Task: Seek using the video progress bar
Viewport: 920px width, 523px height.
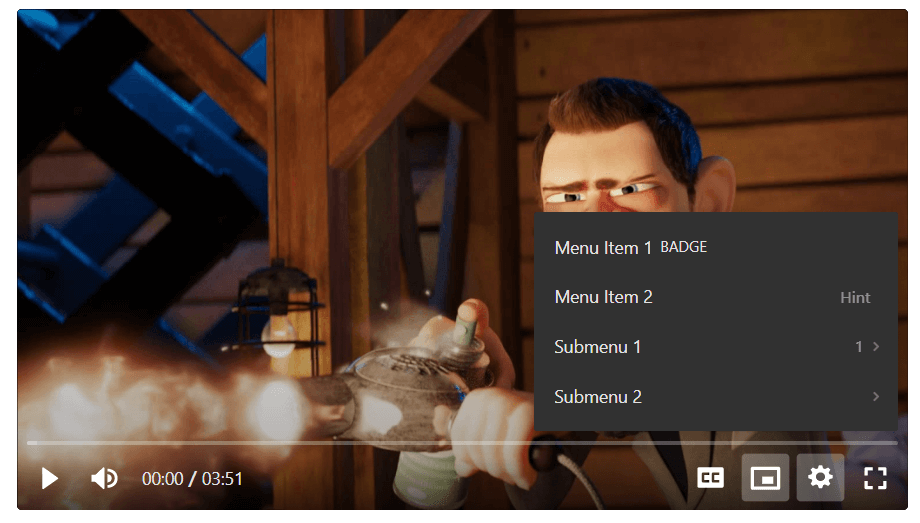Action: pyautogui.click(x=462, y=443)
